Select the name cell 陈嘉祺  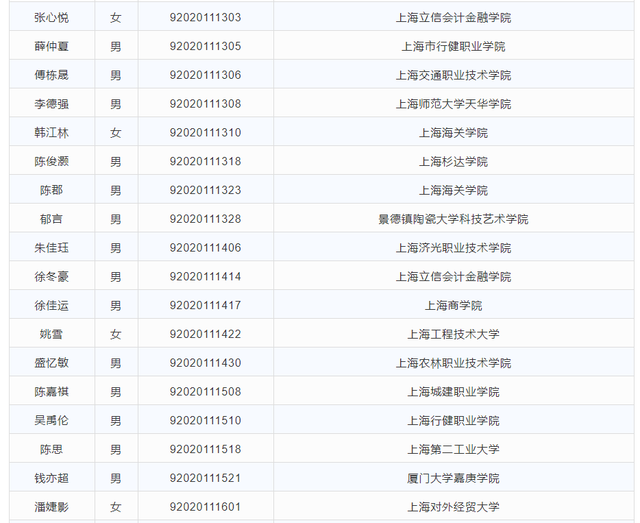tap(51, 392)
